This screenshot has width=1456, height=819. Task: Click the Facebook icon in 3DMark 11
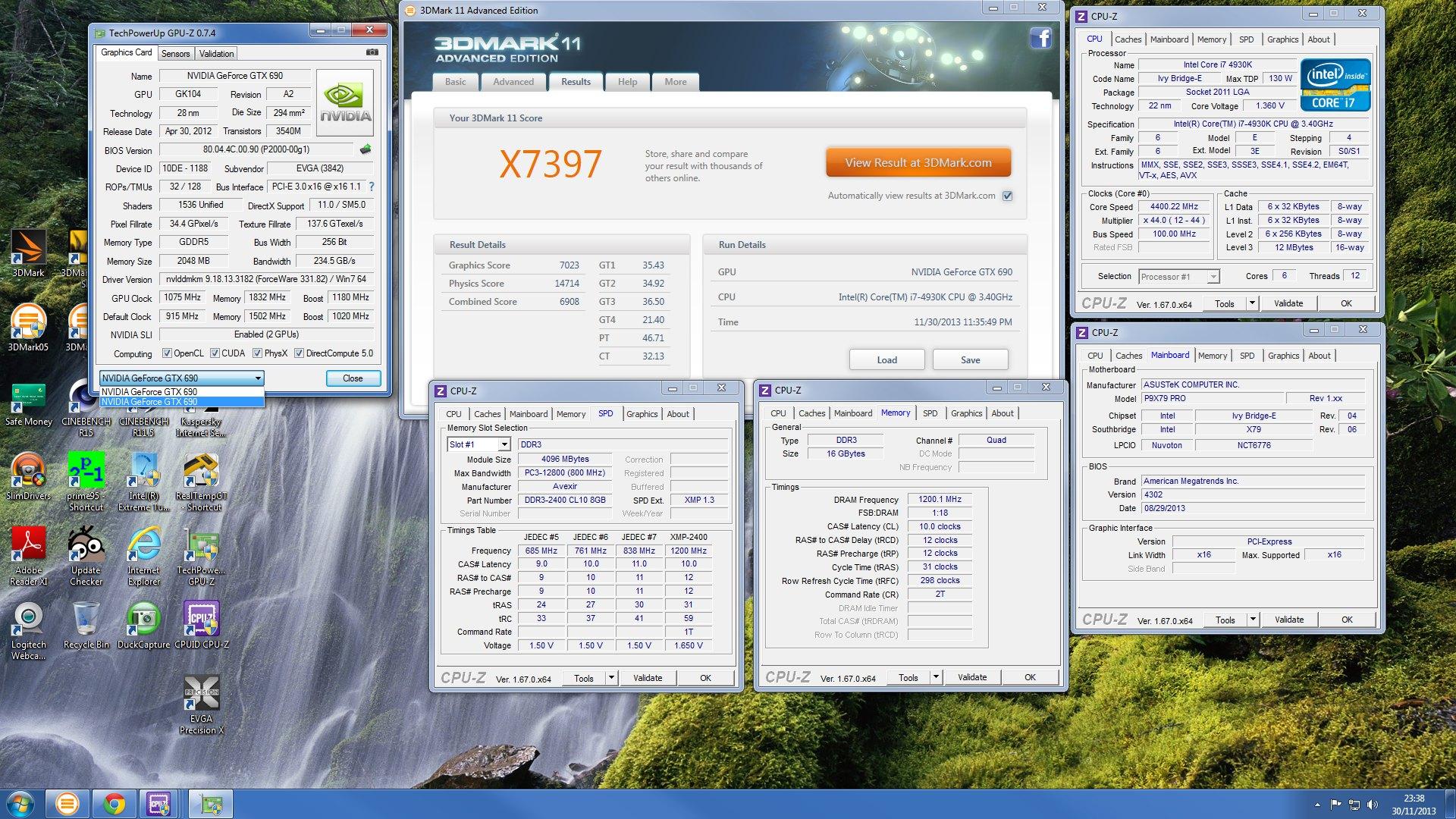pyautogui.click(x=1040, y=37)
